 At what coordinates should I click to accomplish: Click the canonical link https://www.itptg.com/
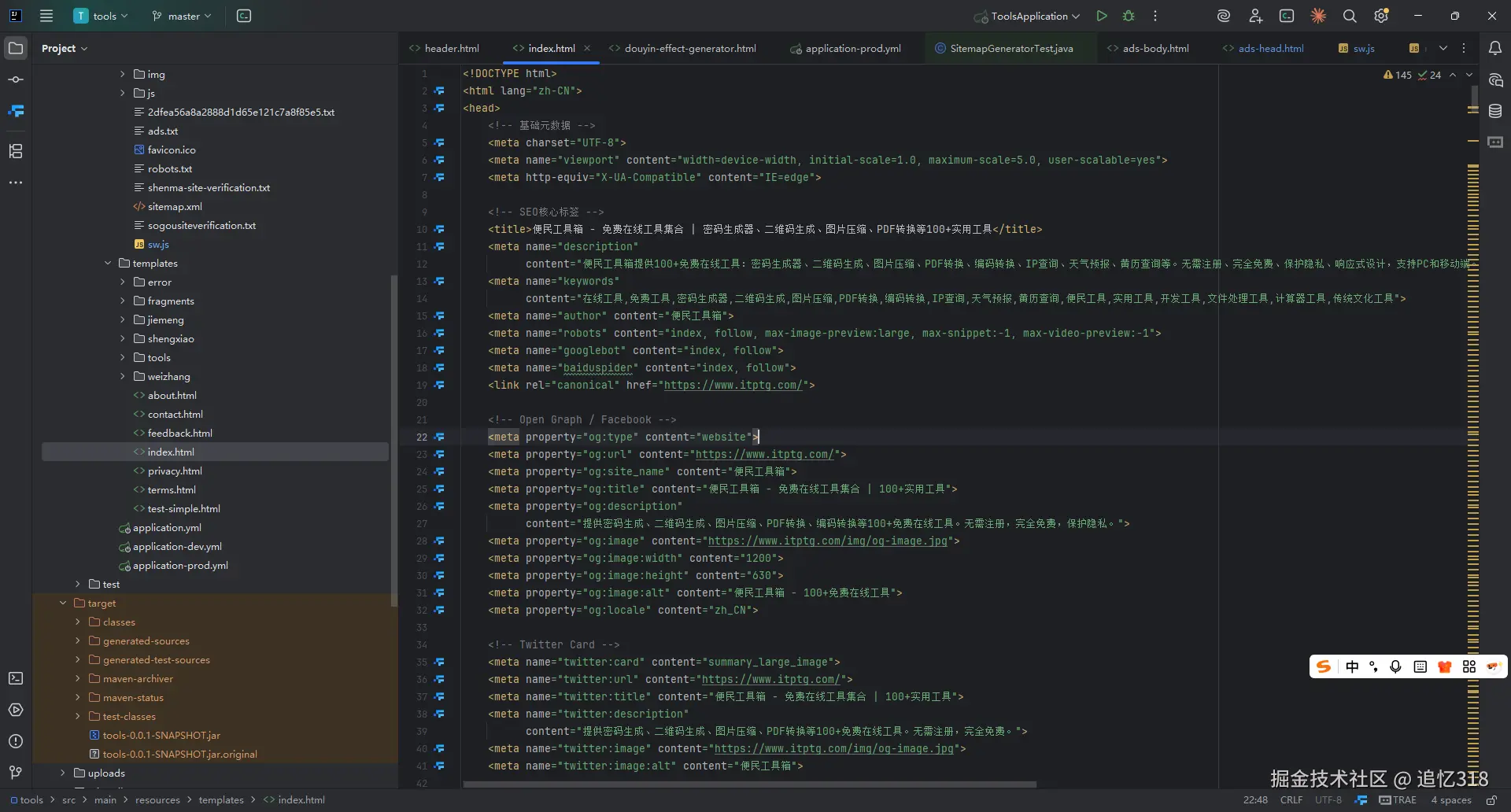733,385
